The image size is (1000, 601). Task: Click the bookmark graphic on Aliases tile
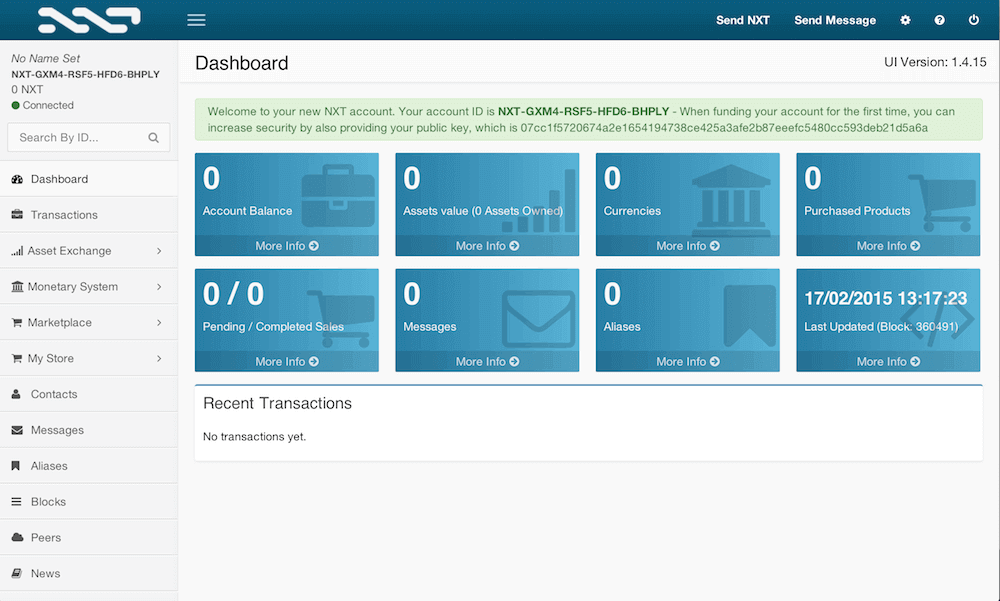click(x=749, y=315)
